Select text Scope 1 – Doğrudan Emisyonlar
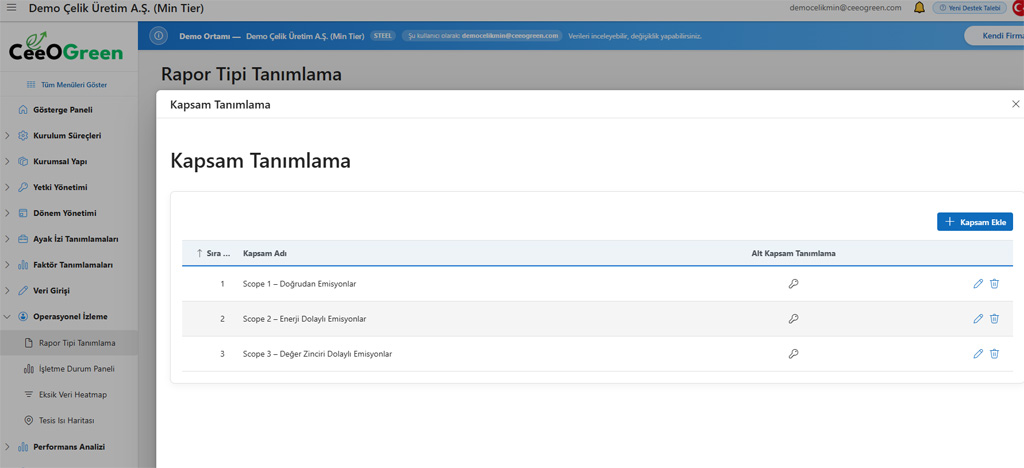This screenshot has width=1024, height=468. click(300, 284)
